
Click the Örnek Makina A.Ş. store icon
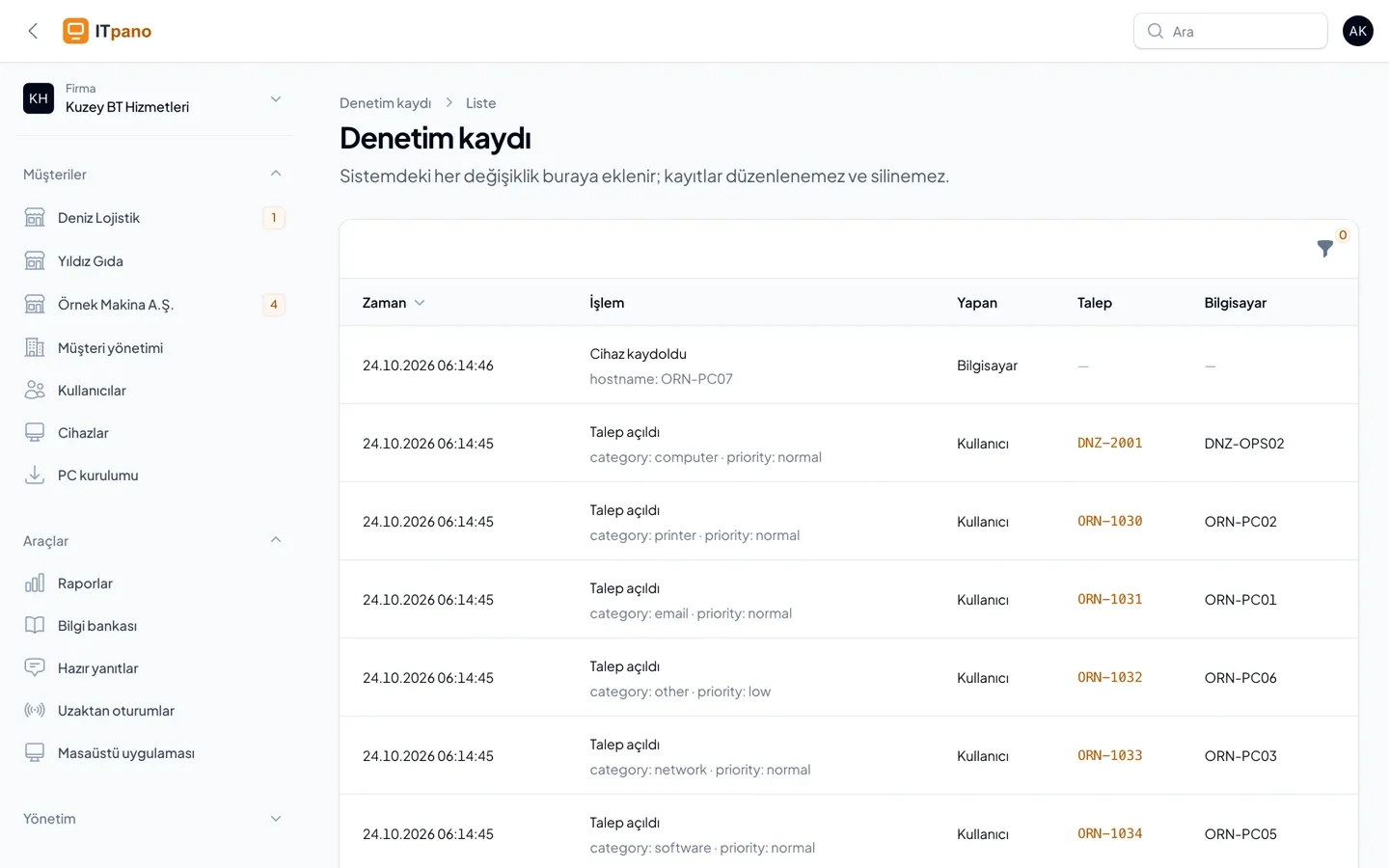(x=35, y=305)
